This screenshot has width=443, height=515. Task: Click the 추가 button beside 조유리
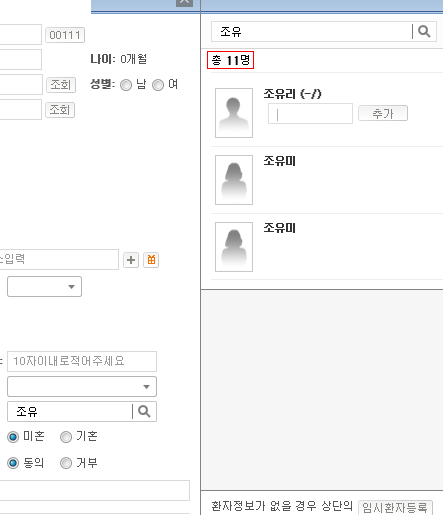coord(383,113)
